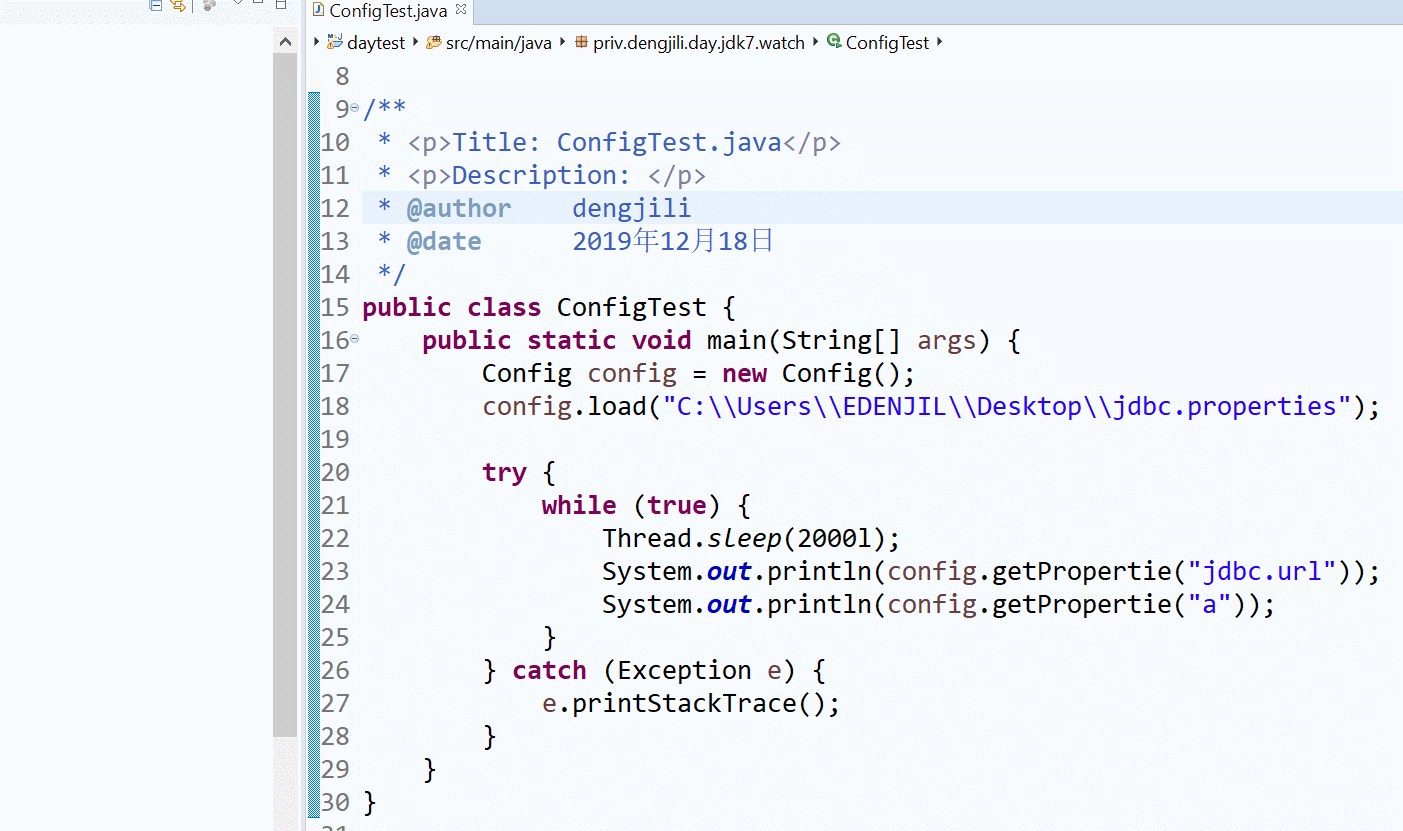Click "Exception" on line 26

click(x=684, y=670)
